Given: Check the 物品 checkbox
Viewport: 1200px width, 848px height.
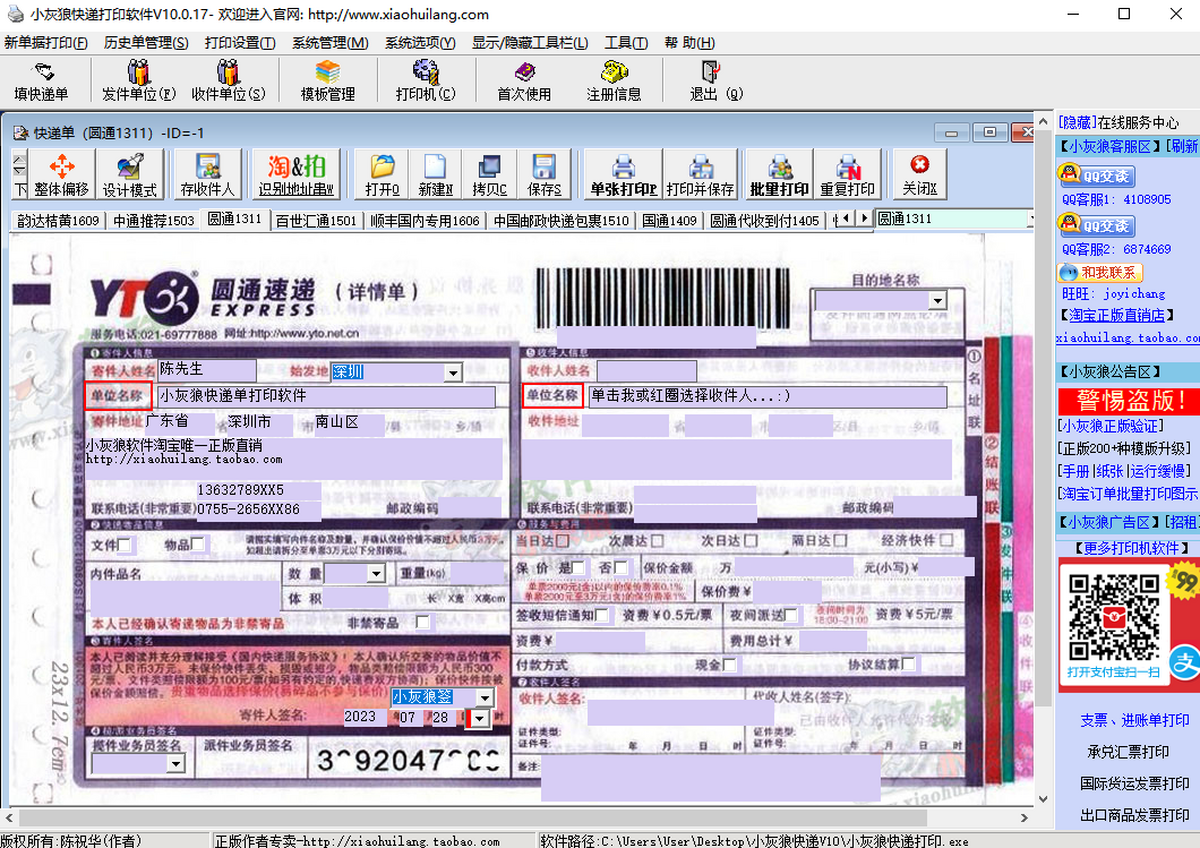Looking at the screenshot, I should [x=198, y=545].
